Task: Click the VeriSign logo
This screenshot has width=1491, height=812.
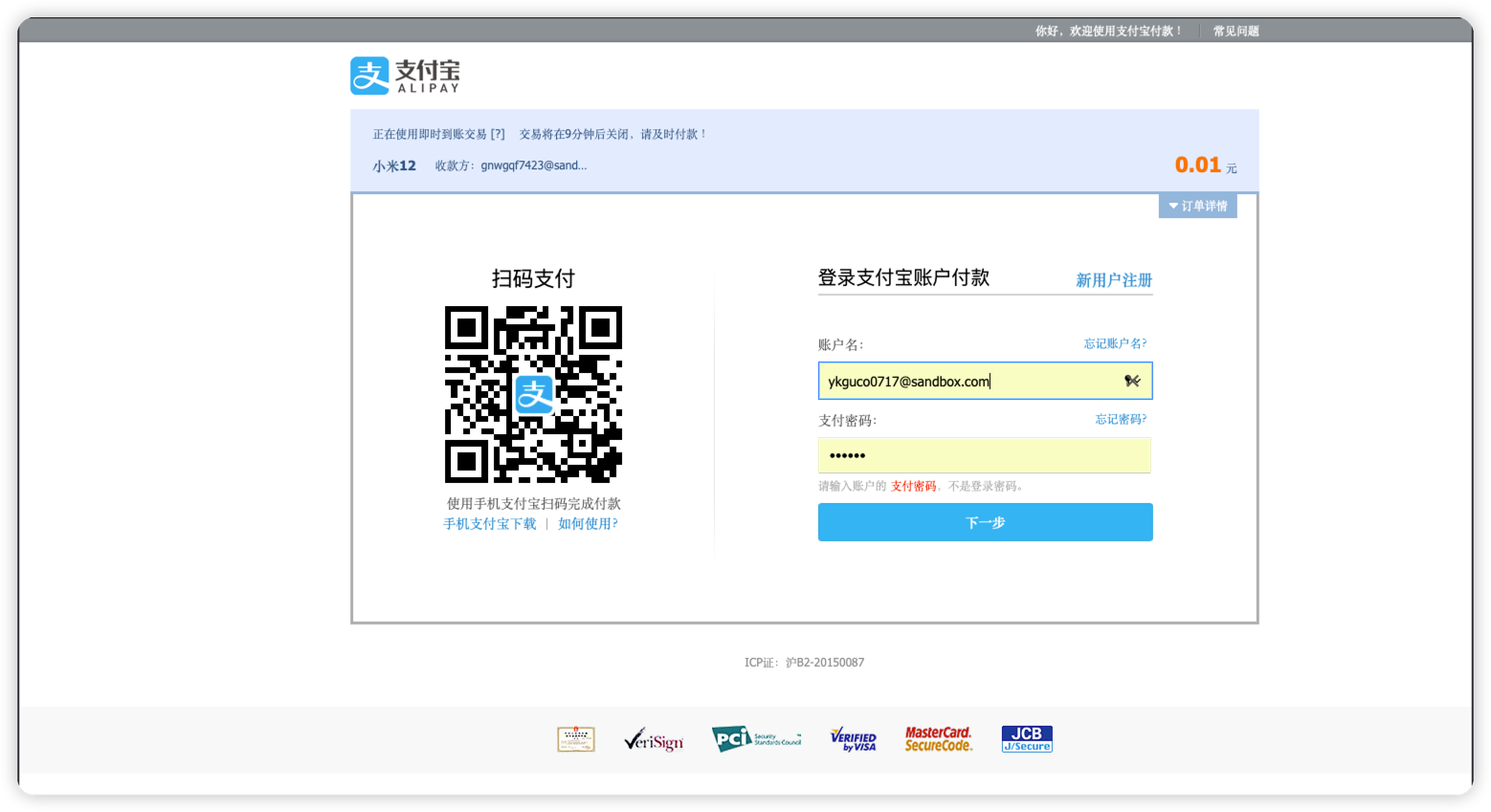Action: (654, 739)
